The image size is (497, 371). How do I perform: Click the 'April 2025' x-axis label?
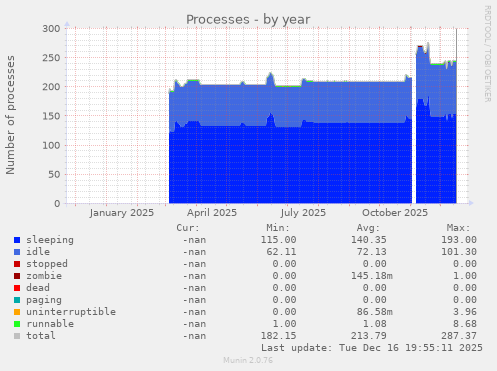[212, 213]
